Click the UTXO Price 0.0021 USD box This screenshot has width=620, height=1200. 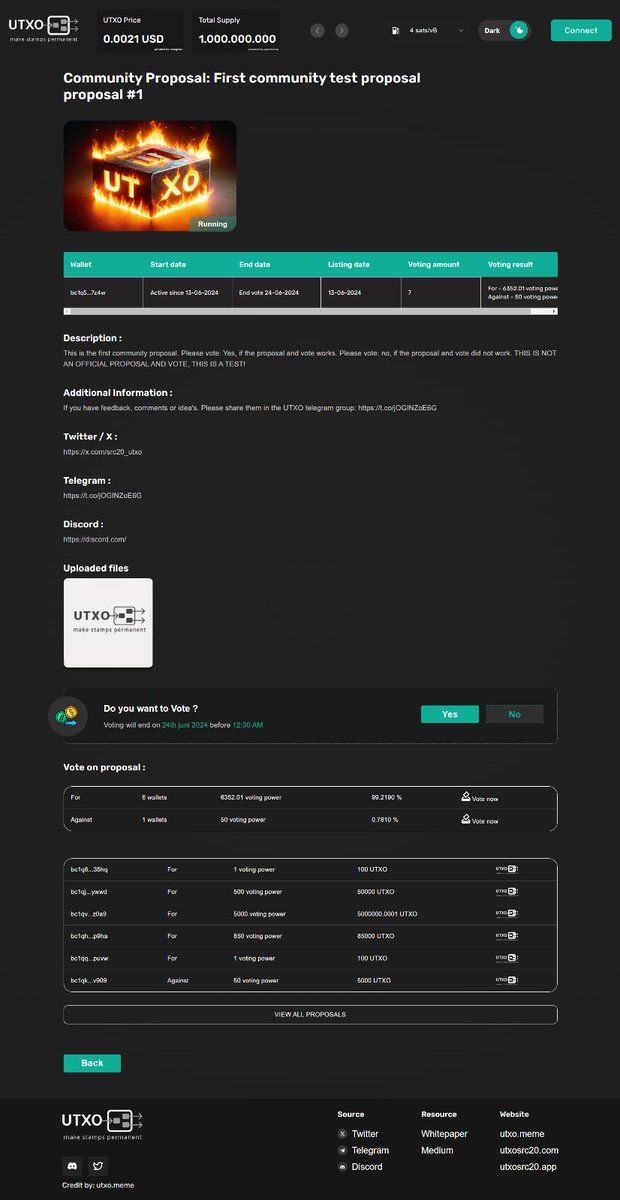pos(140,30)
